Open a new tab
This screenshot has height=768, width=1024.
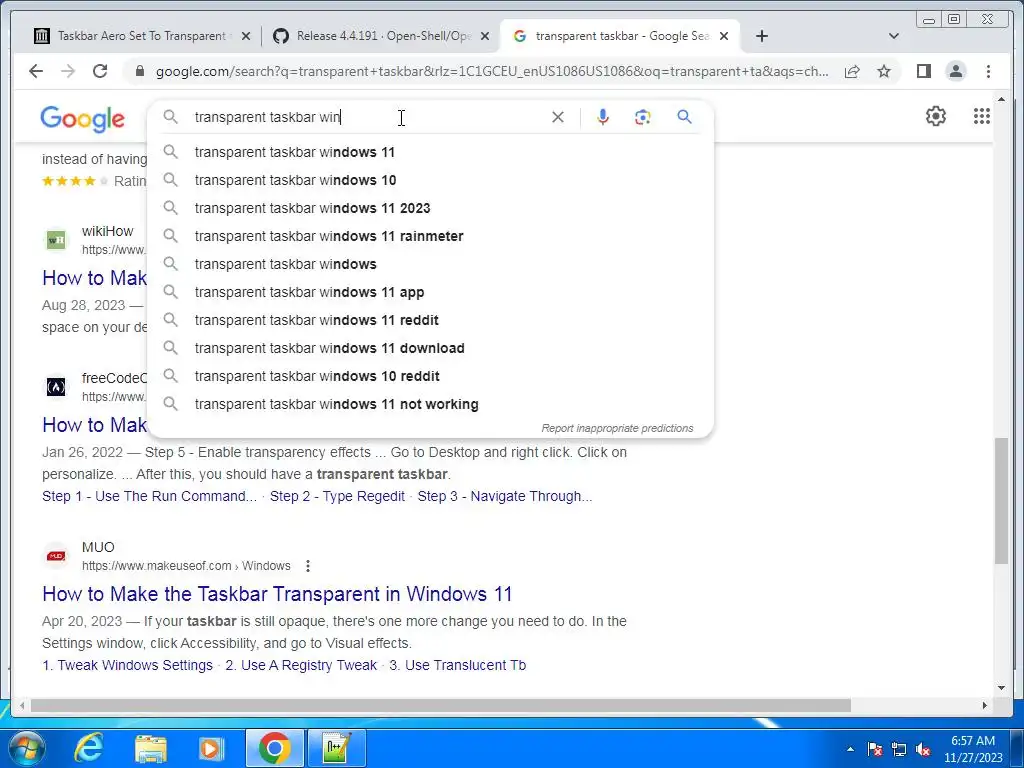coord(761,36)
